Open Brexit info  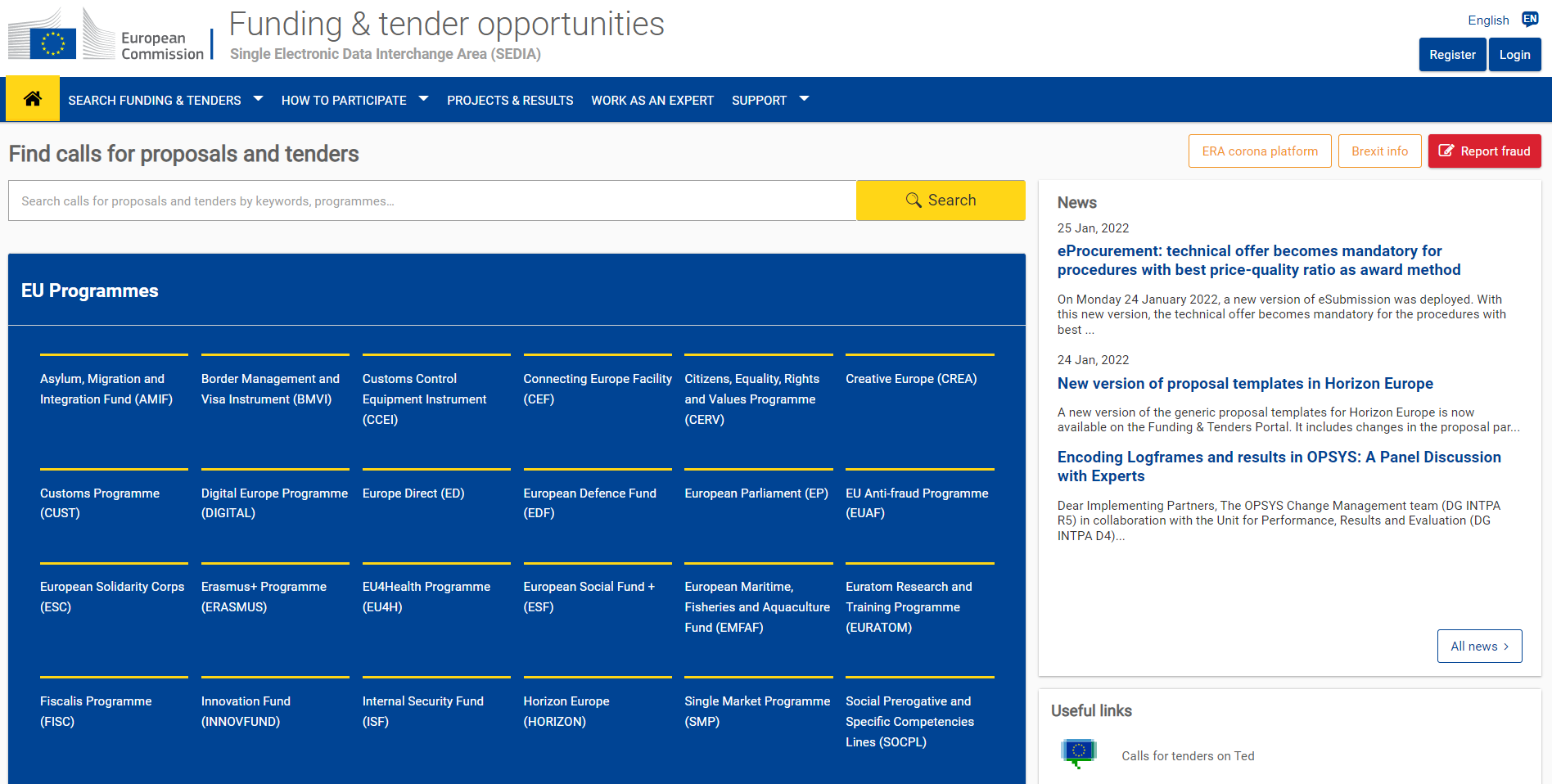click(x=1379, y=151)
